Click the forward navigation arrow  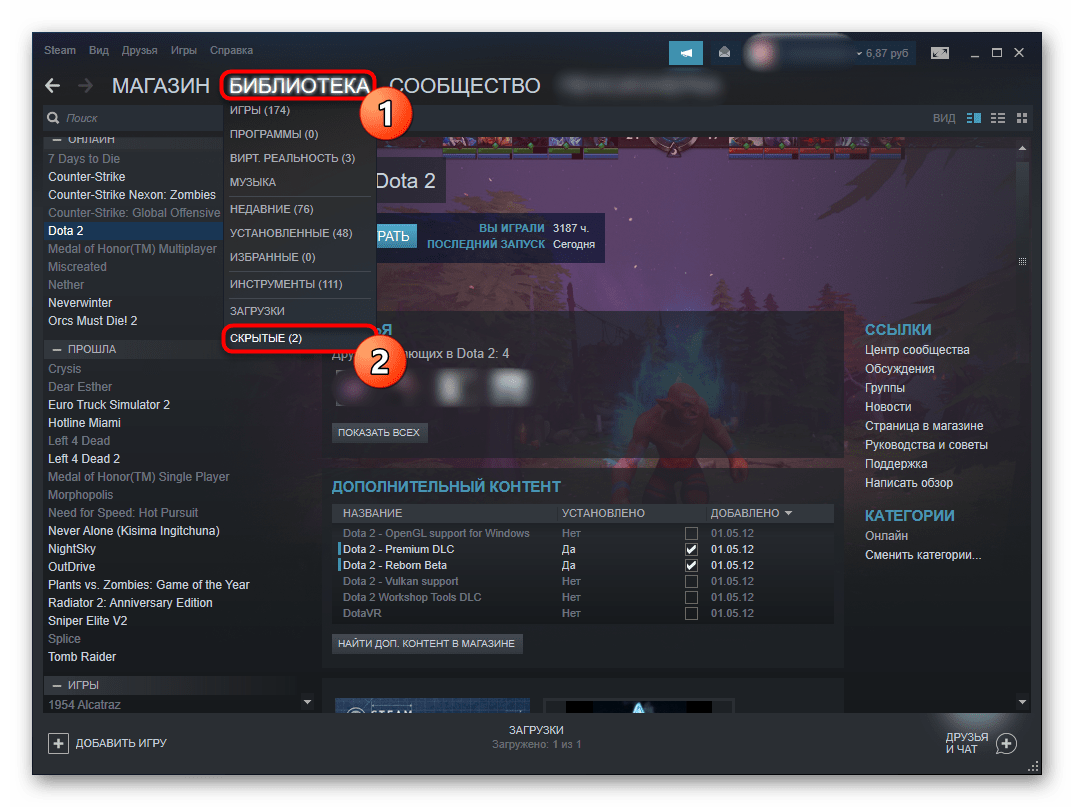click(x=86, y=86)
